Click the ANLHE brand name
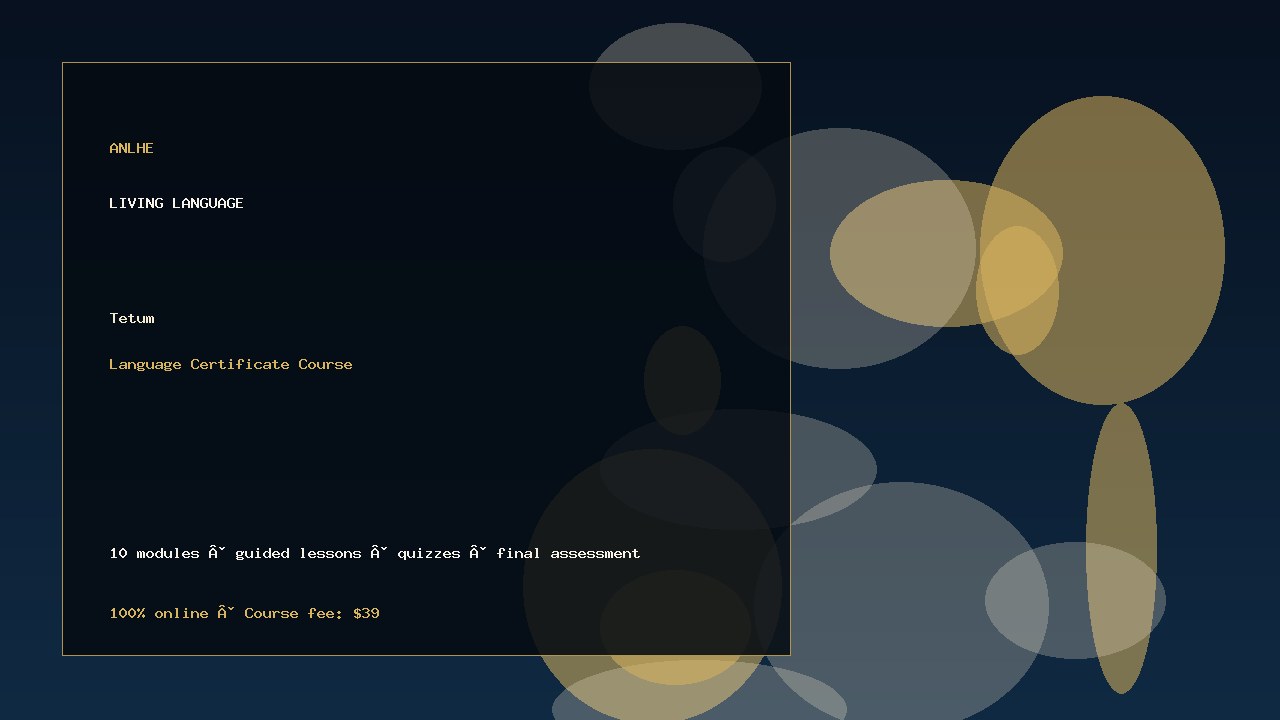Image resolution: width=1280 pixels, height=720 pixels. [131, 148]
